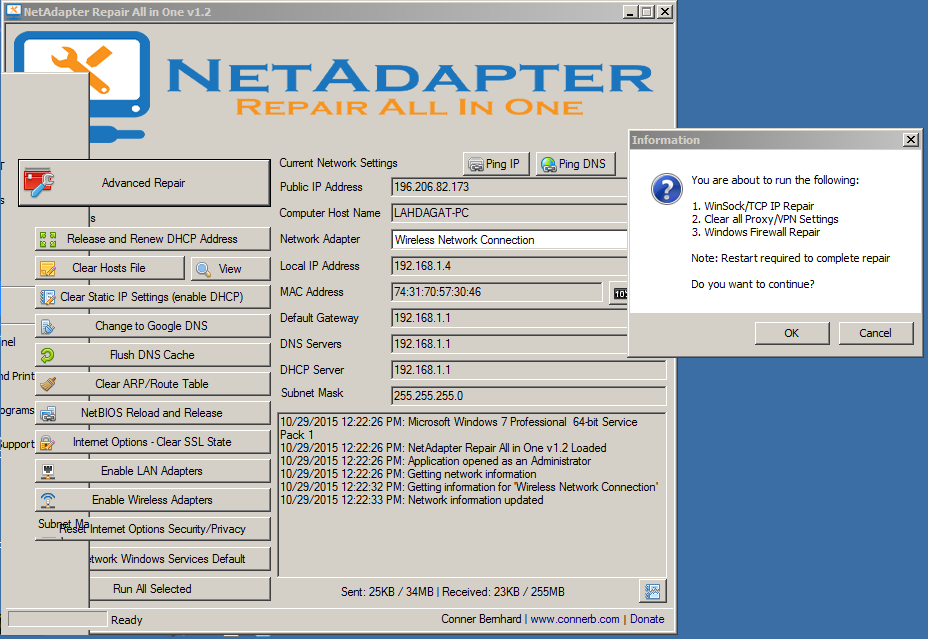Click Enable LAN Adapters
The width and height of the screenshot is (928, 639).
coord(153,471)
